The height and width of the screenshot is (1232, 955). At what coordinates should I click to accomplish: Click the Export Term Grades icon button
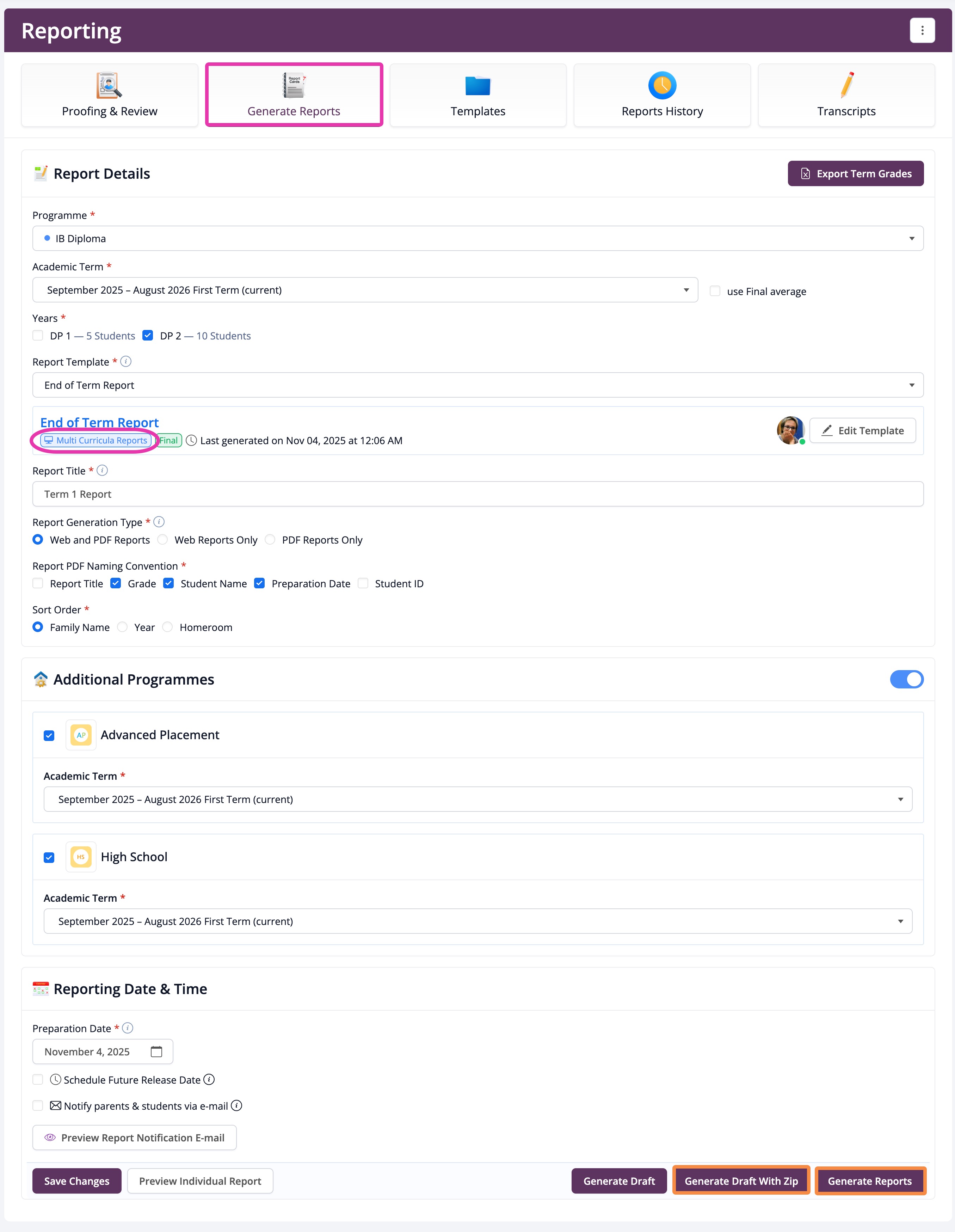coord(806,174)
